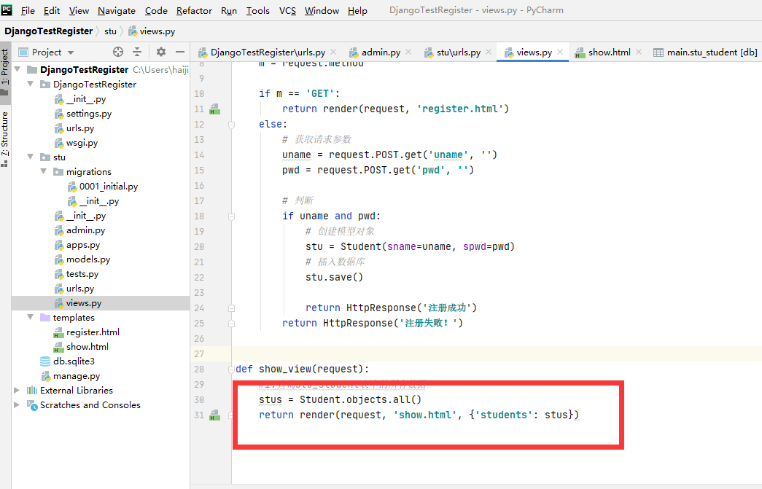762x489 pixels.
Task: Select stu admin.py in project tree
Action: [x=86, y=230]
